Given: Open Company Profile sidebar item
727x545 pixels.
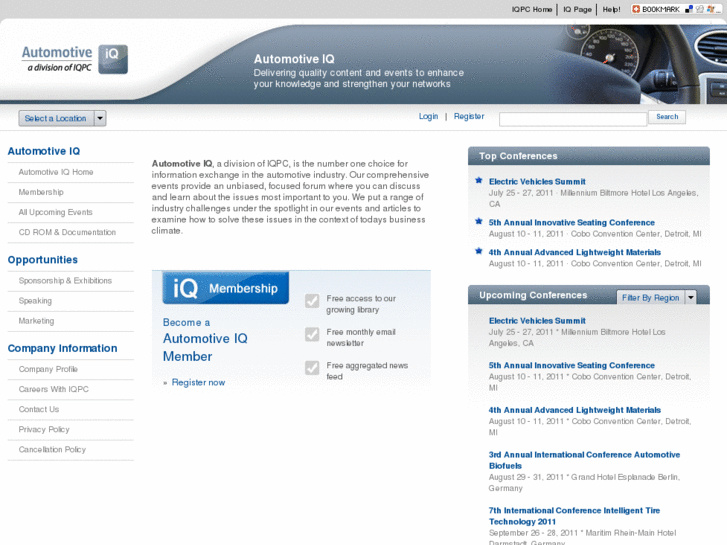Looking at the screenshot, I should pos(48,369).
